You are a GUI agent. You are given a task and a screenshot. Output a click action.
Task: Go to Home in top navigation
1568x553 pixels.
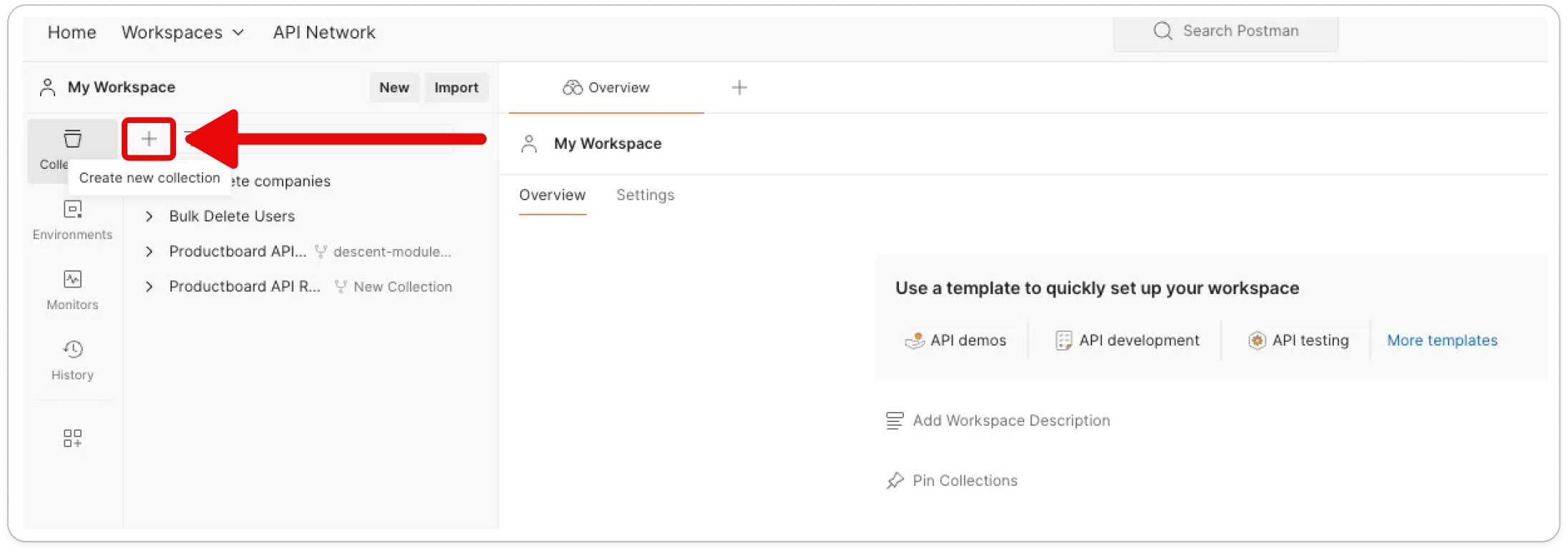click(x=72, y=32)
